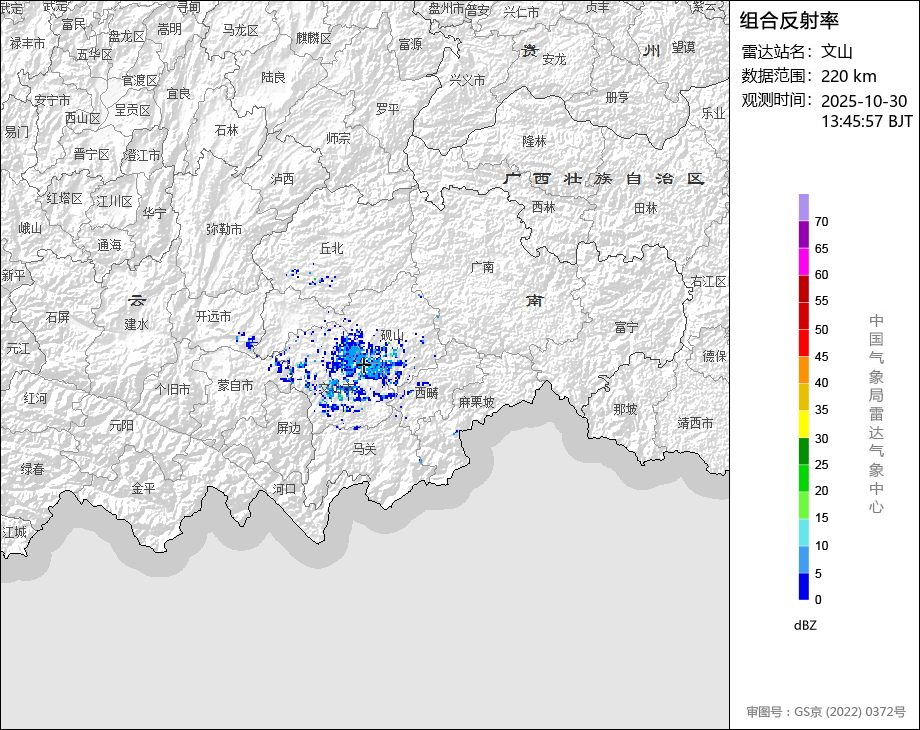The image size is (920, 730).
Task: Click the 马关 map label
Action: click(364, 449)
